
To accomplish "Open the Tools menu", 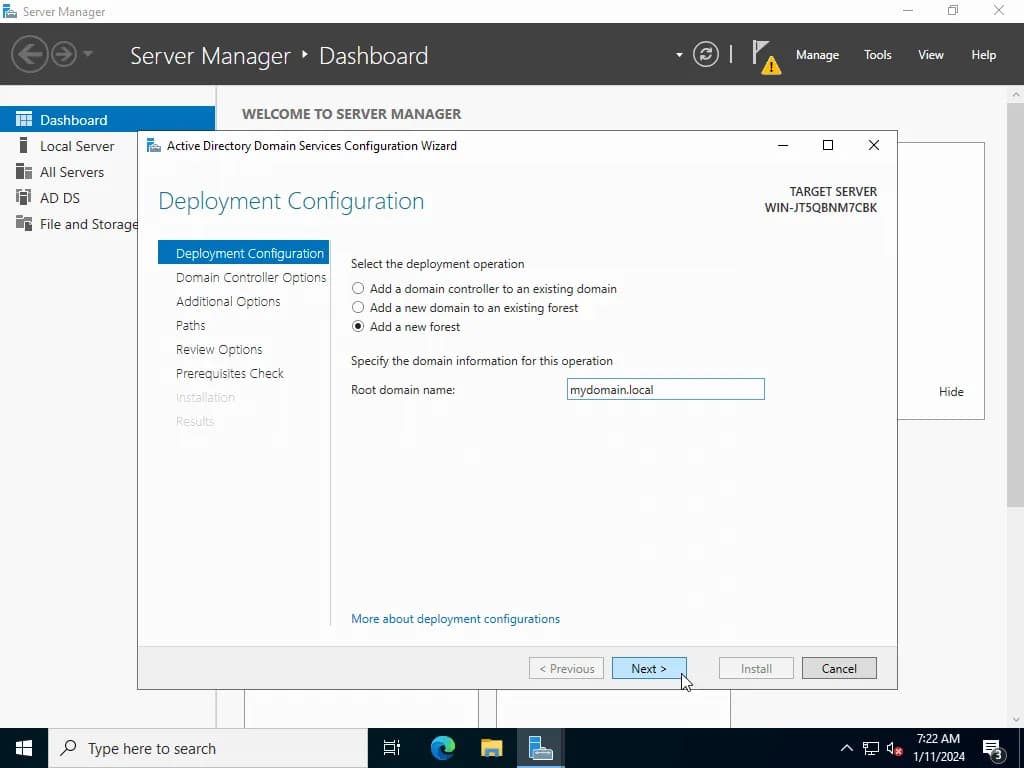I will 877,55.
